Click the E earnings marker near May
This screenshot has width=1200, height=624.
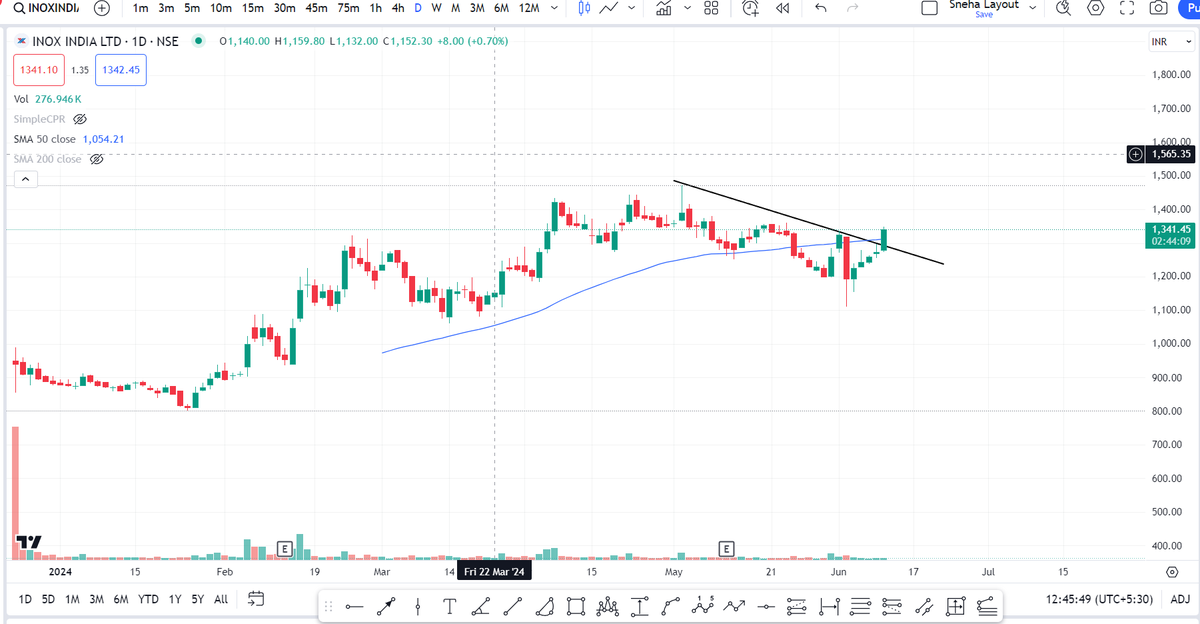(726, 548)
